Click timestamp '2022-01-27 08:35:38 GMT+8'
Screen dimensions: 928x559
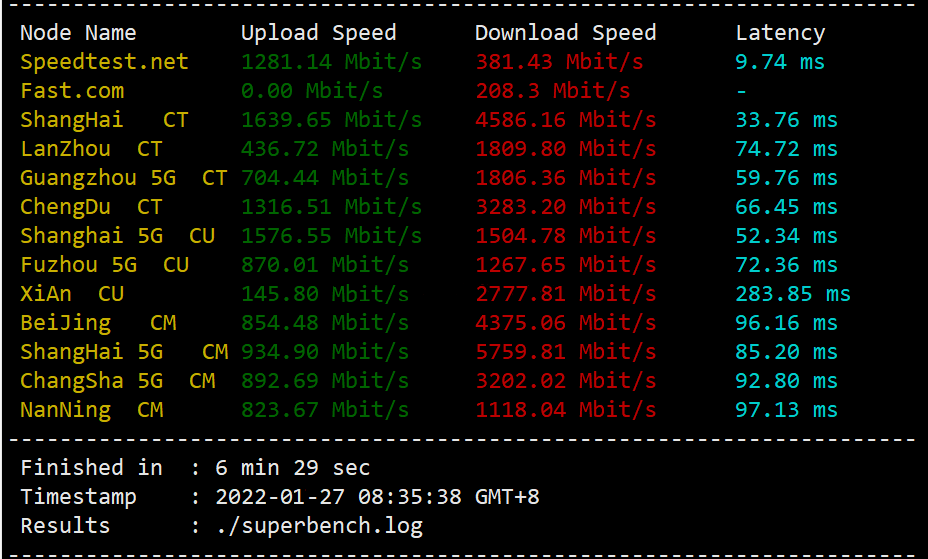[x=377, y=496]
